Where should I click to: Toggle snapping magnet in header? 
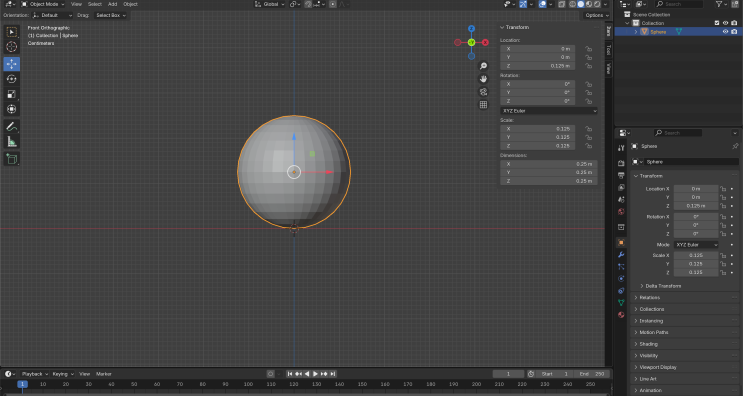(x=308, y=4)
